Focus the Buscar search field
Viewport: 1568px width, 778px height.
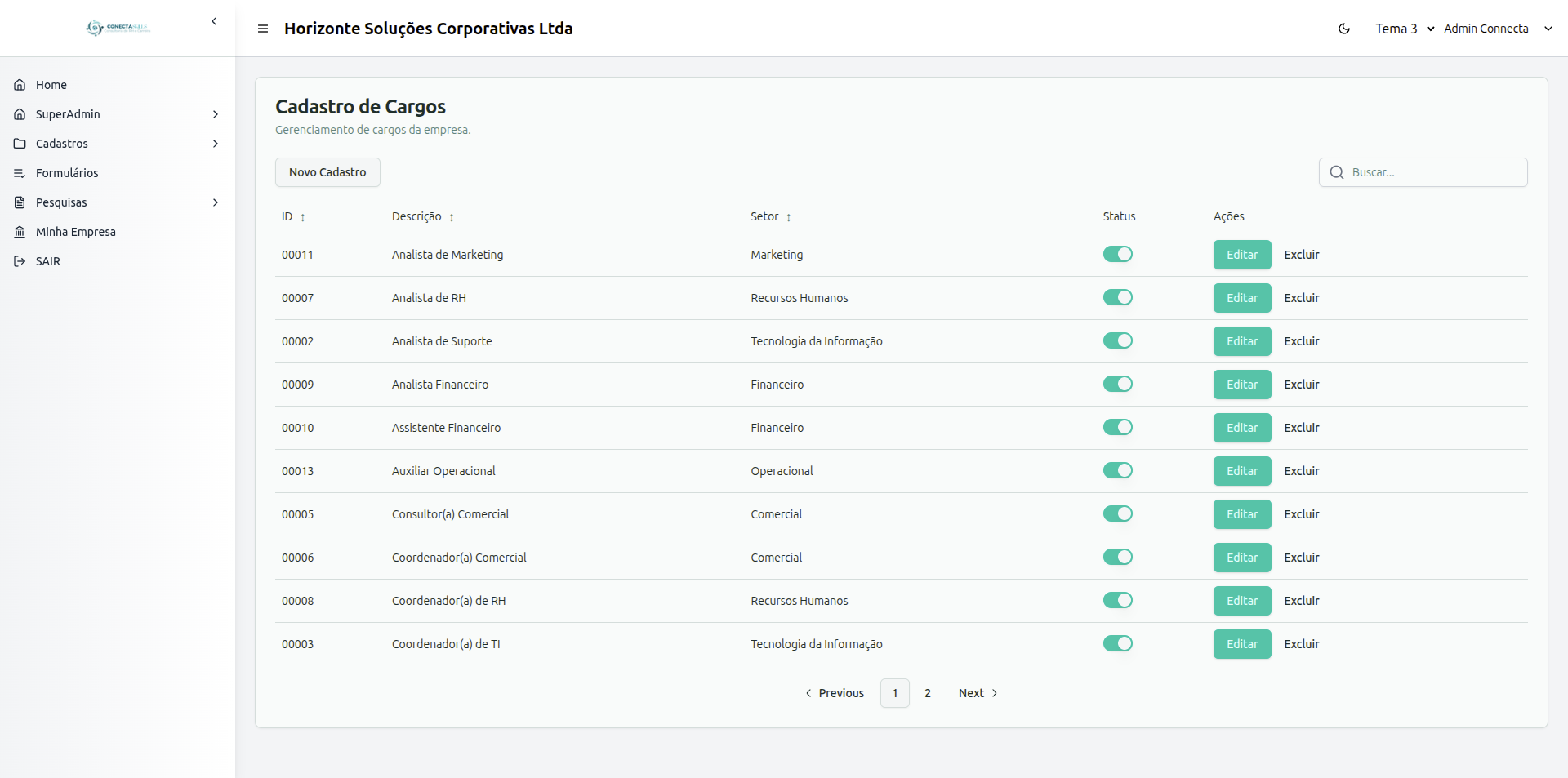coord(1423,172)
